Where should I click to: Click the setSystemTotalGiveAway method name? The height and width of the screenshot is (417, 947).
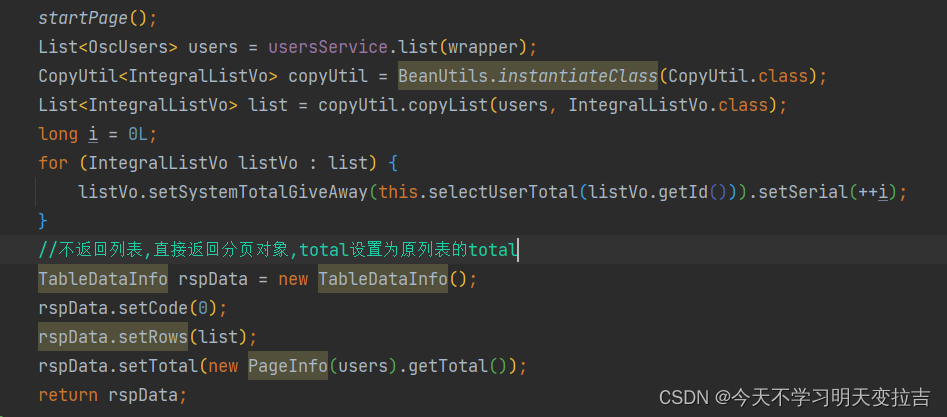(x=258, y=192)
